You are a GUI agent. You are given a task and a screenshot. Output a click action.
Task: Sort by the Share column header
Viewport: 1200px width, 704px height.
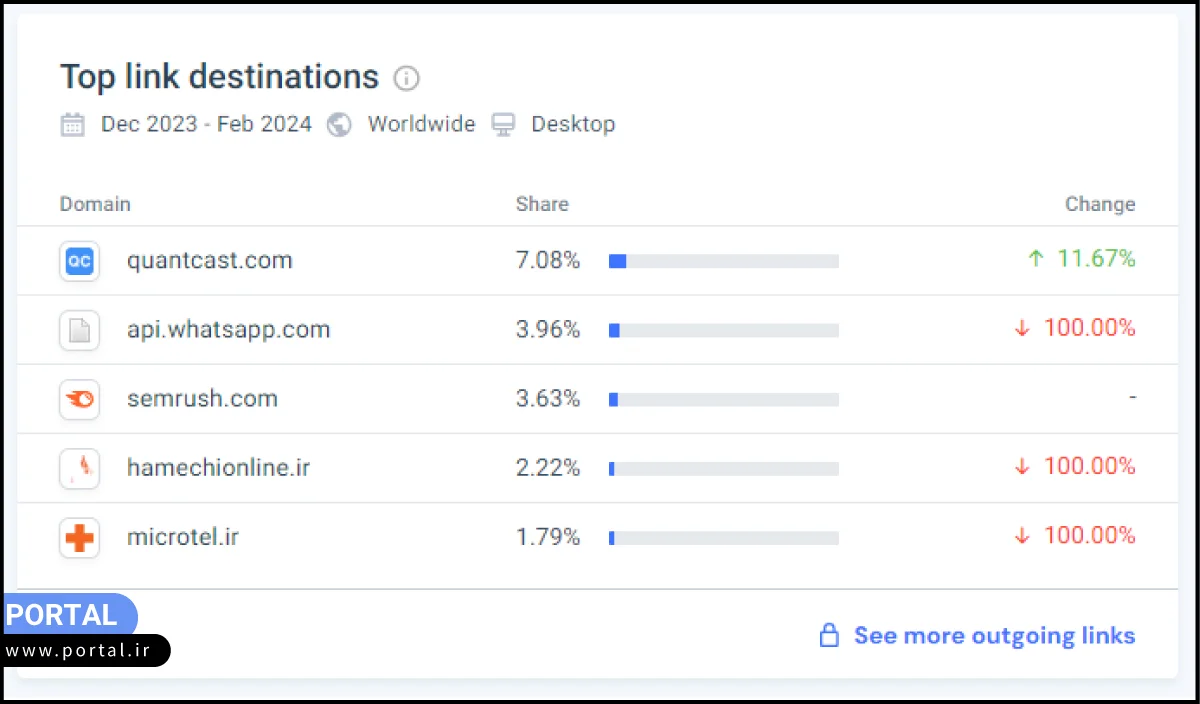click(542, 204)
